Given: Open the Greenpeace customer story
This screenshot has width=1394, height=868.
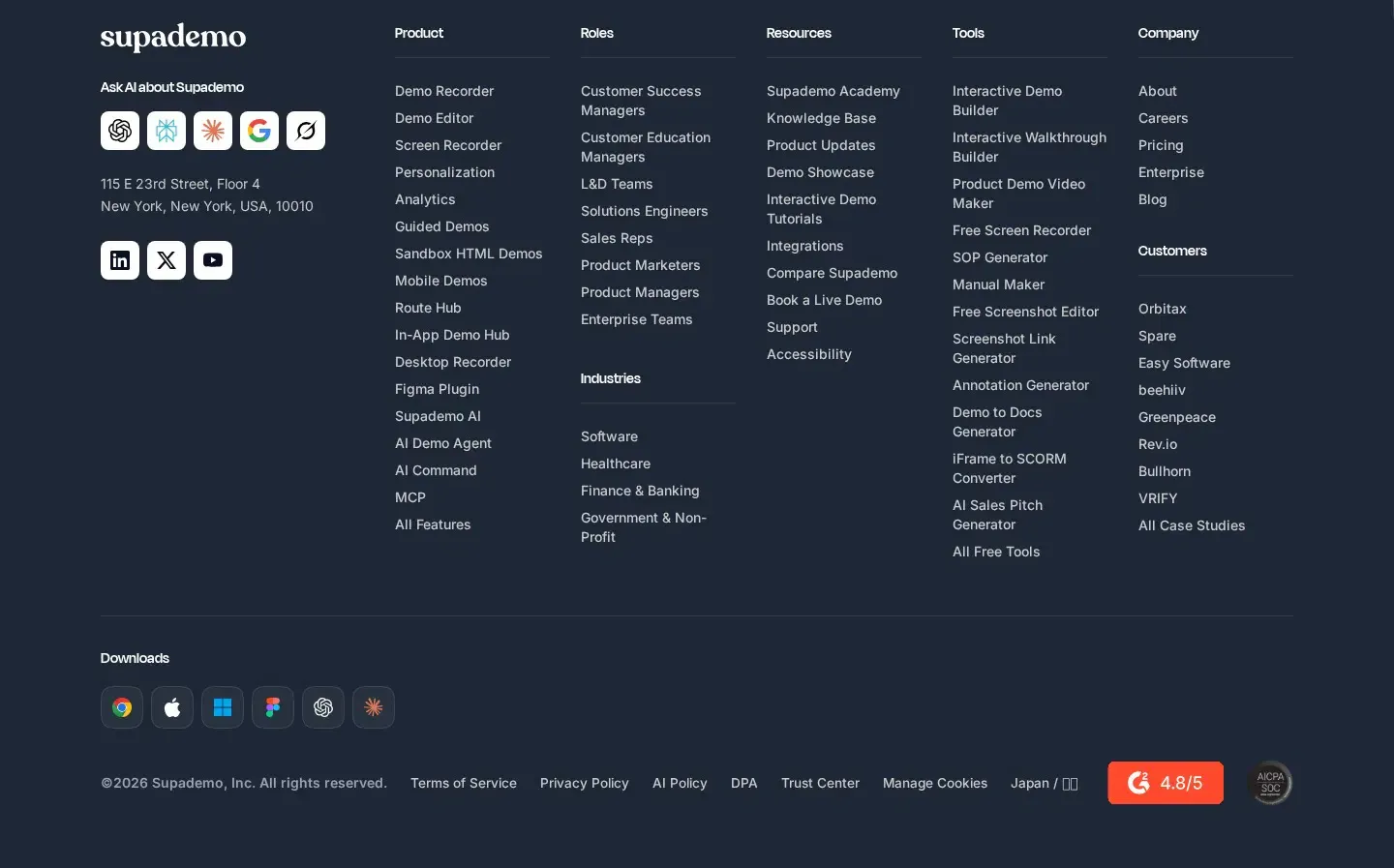Looking at the screenshot, I should 1177,417.
